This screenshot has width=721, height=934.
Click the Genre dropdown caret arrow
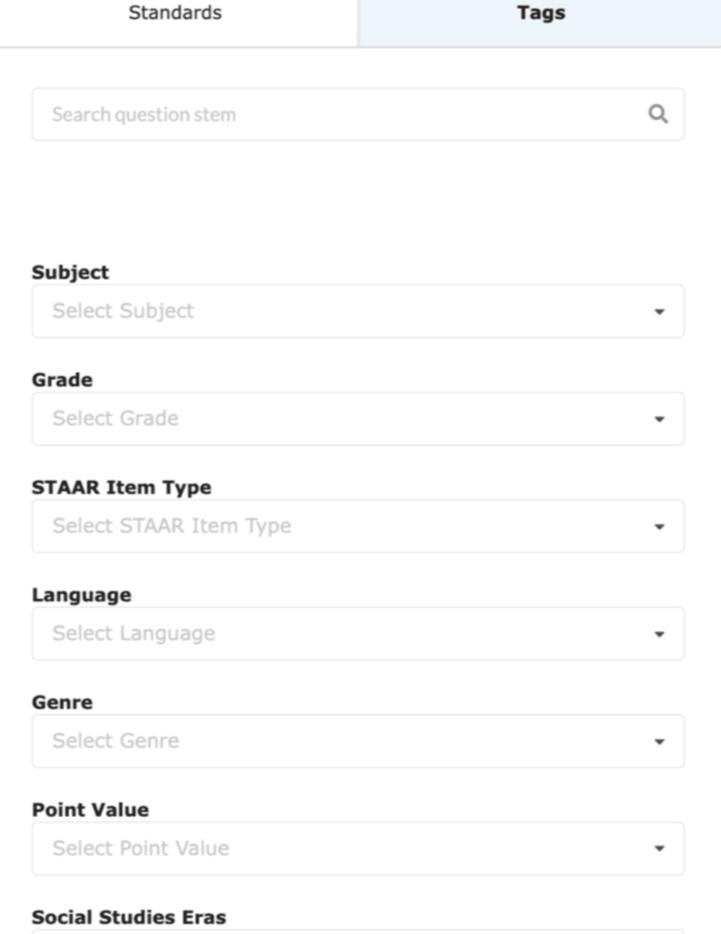659,742
